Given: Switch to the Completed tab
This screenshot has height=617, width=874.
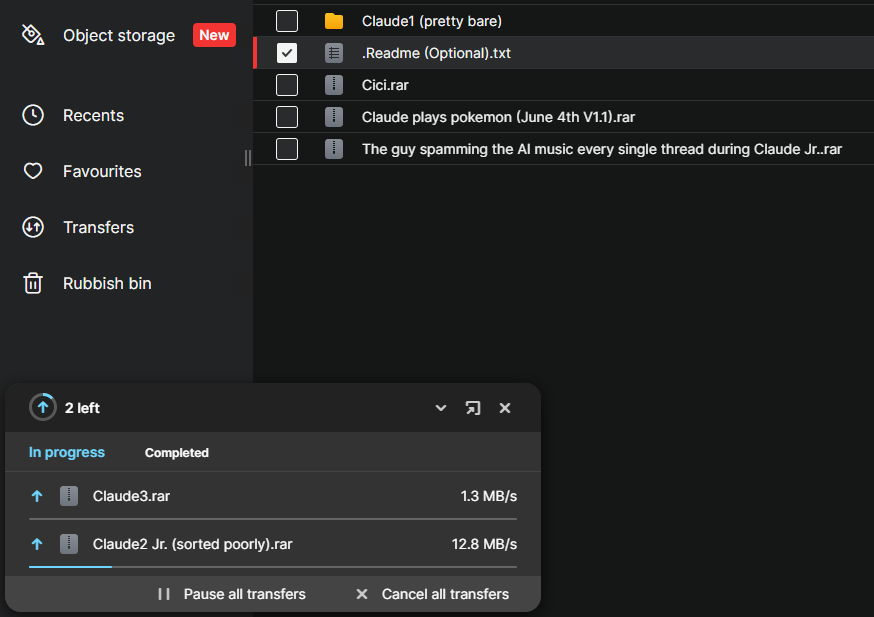Looking at the screenshot, I should (x=177, y=453).
